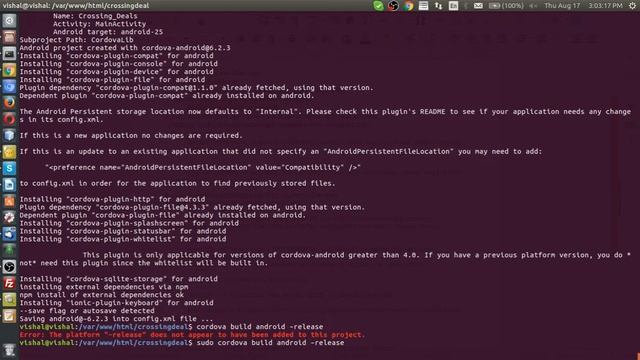640x360 pixels.
Task: Click the red Error platform '-release' line
Action: (x=192, y=335)
